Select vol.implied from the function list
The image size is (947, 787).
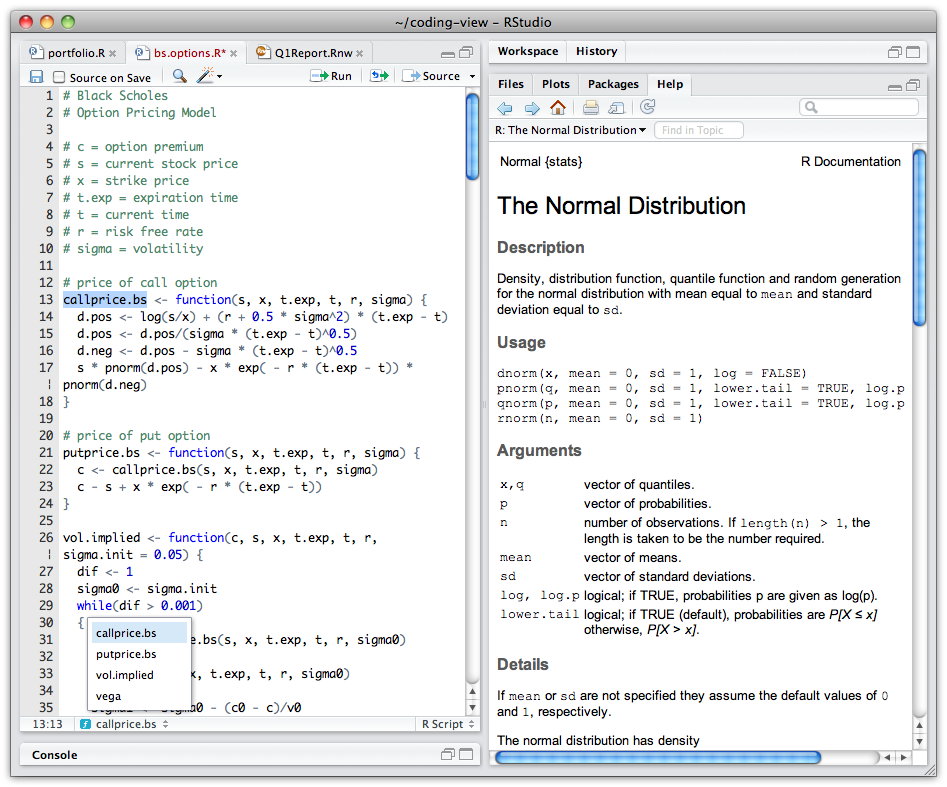pos(125,675)
